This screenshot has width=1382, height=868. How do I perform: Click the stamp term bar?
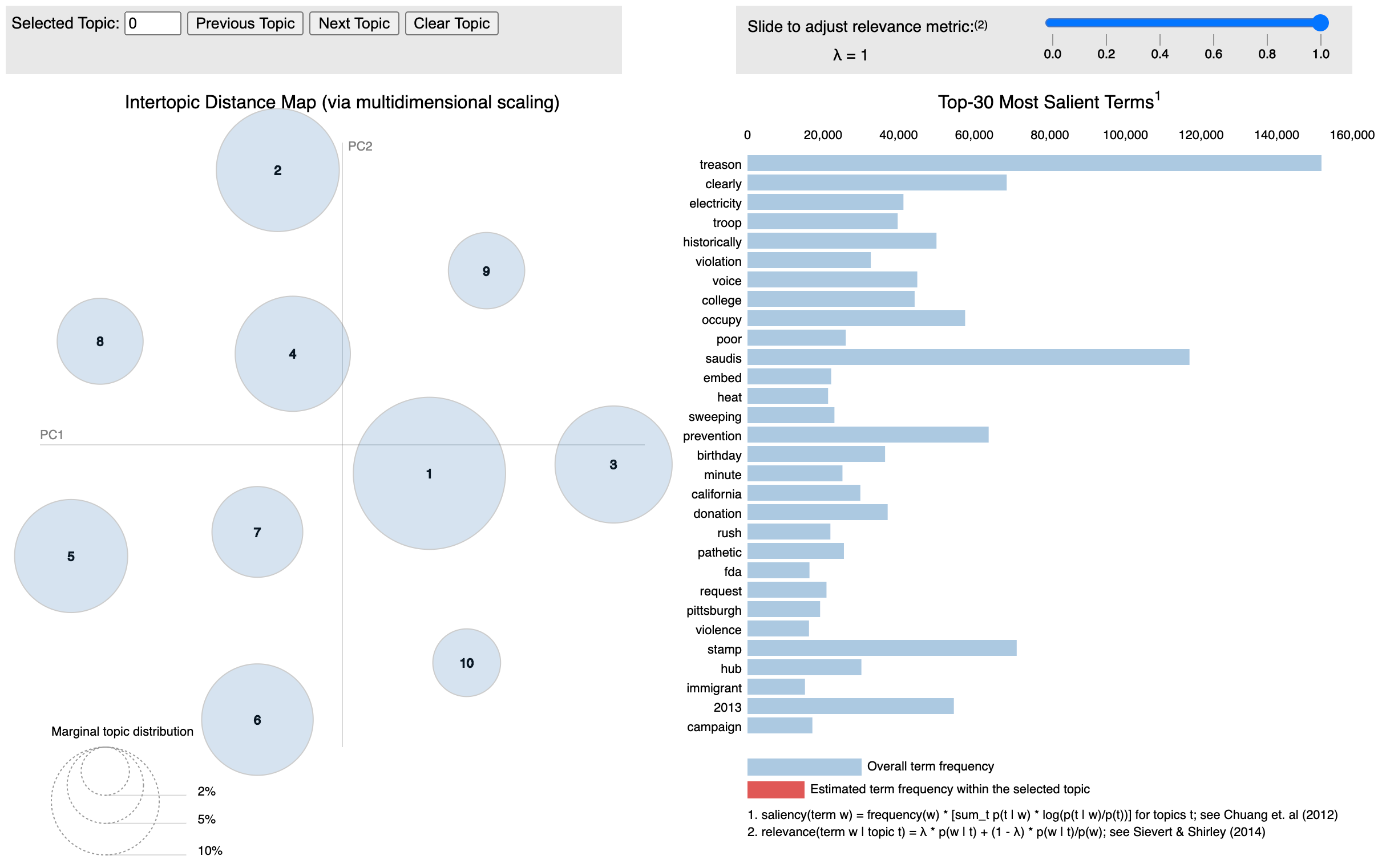point(882,648)
